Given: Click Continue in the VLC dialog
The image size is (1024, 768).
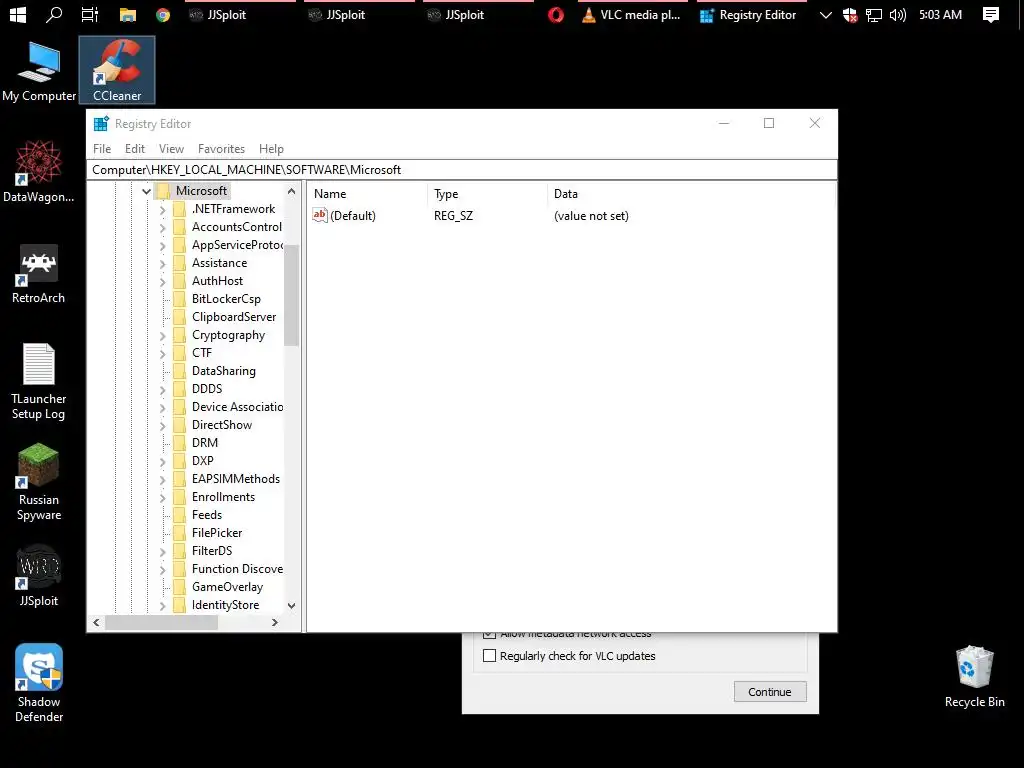Looking at the screenshot, I should point(770,692).
